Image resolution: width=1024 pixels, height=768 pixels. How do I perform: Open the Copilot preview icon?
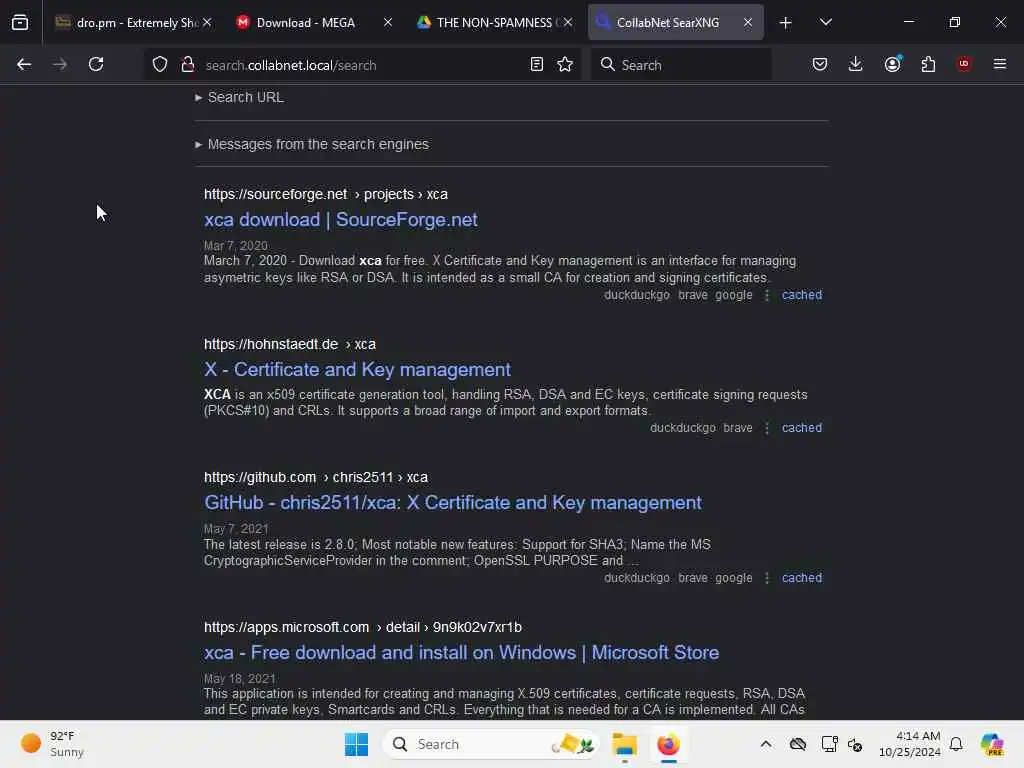[992, 744]
